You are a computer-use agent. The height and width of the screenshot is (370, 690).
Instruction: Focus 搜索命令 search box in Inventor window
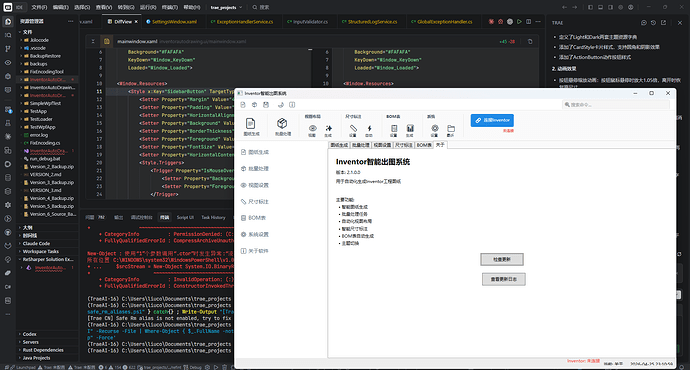(x=616, y=105)
